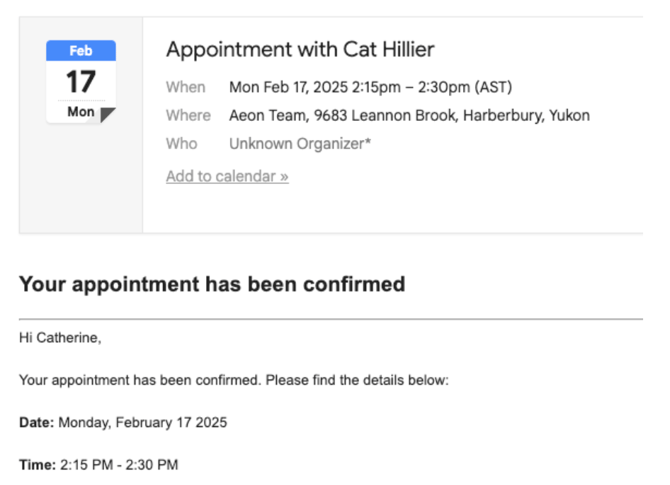
Task: Click the Hi Catherine greeting line
Action: click(60, 338)
